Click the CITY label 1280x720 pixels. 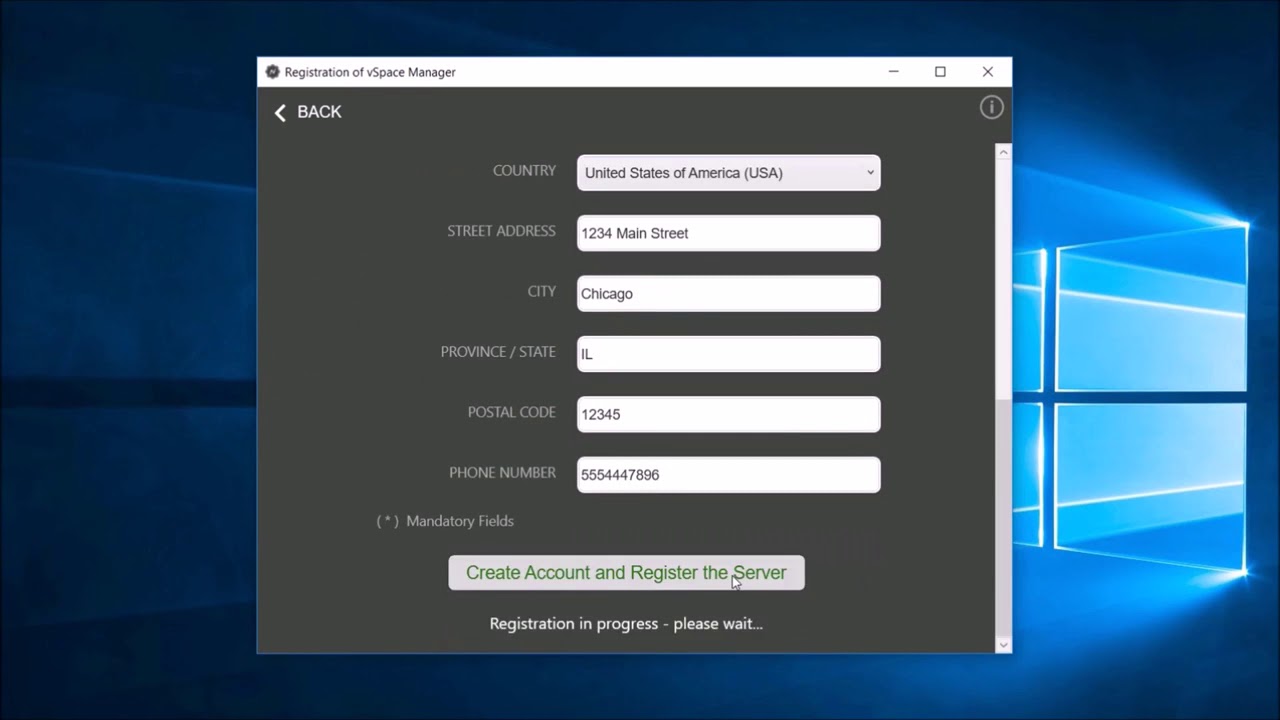(x=542, y=292)
